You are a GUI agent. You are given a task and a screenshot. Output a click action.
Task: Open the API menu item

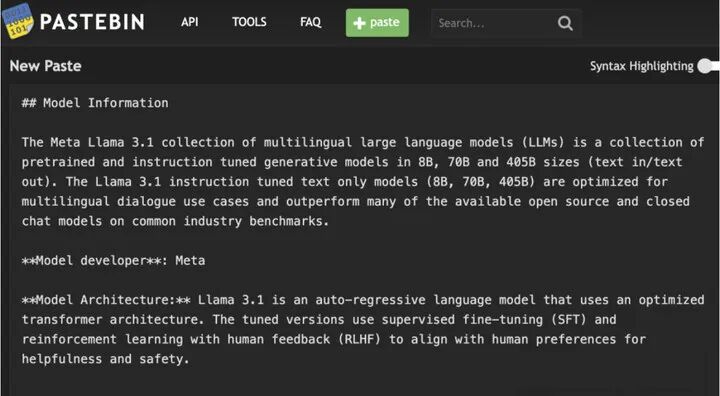pos(190,22)
